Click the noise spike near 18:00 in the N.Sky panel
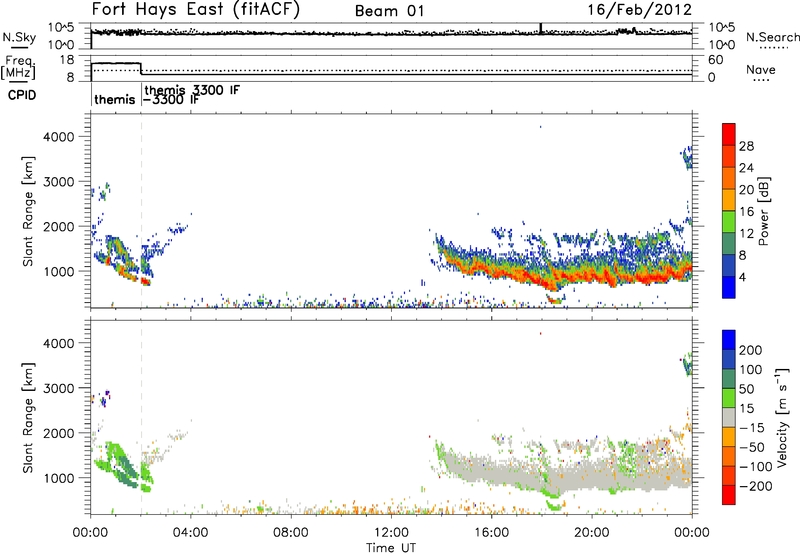800x554 pixels. click(x=541, y=29)
